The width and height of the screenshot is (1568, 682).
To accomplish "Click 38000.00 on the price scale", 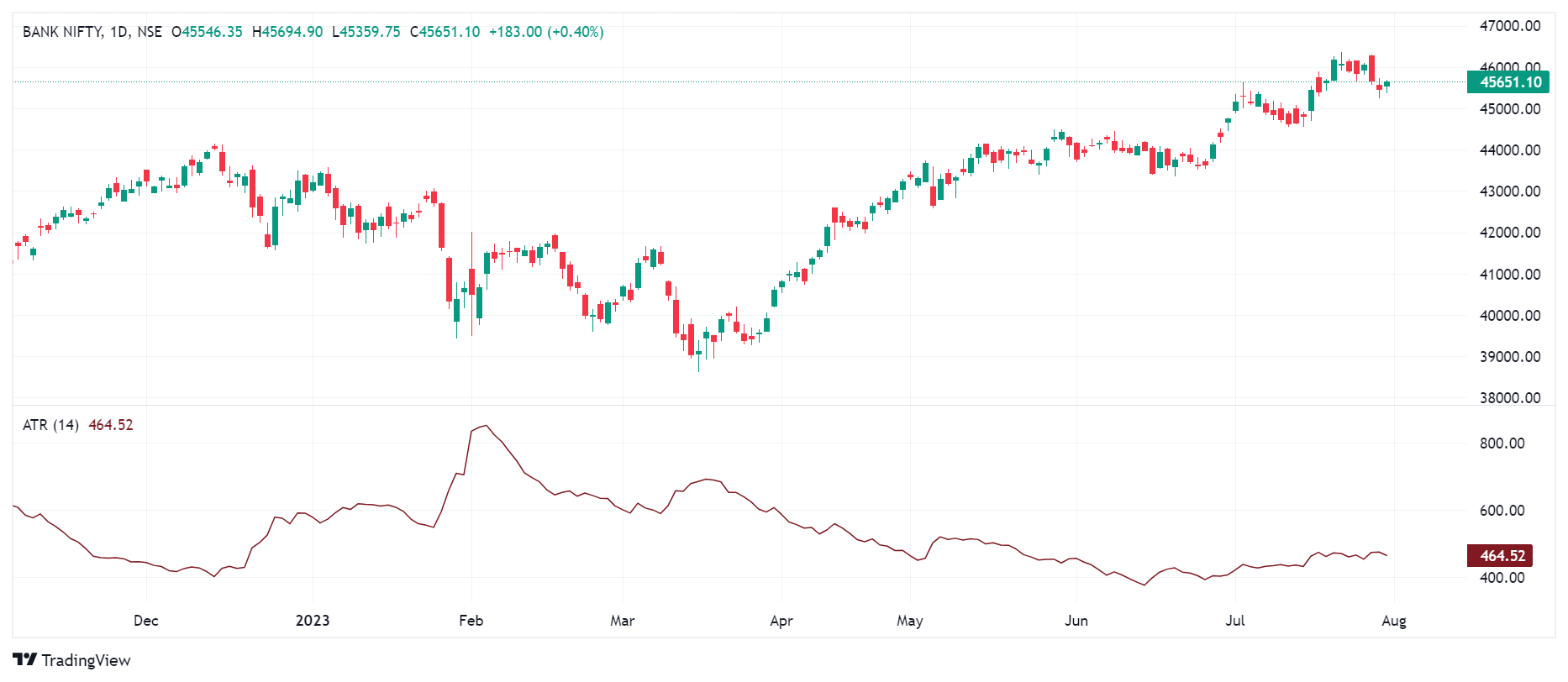I will tap(1509, 398).
